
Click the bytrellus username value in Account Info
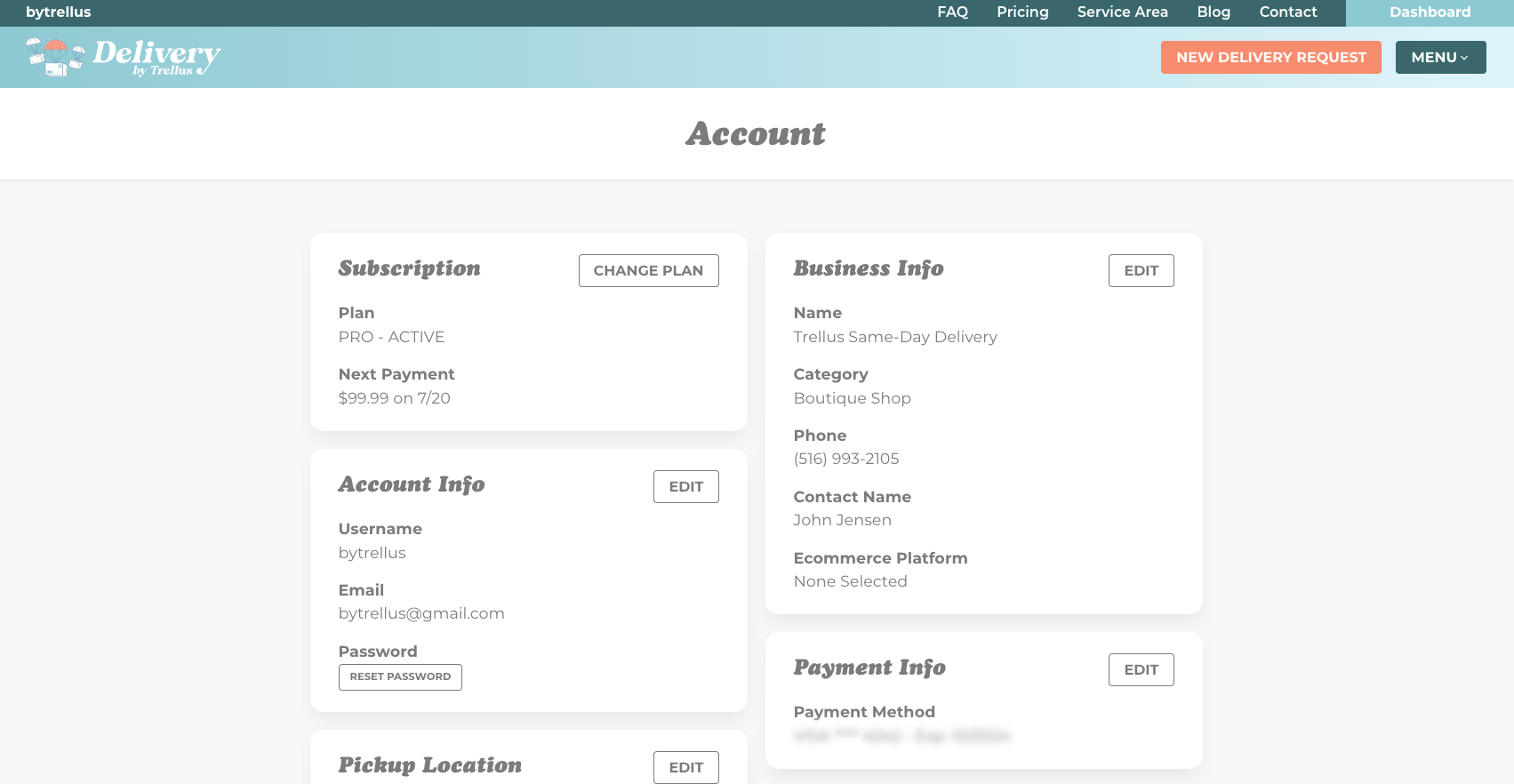372,553
